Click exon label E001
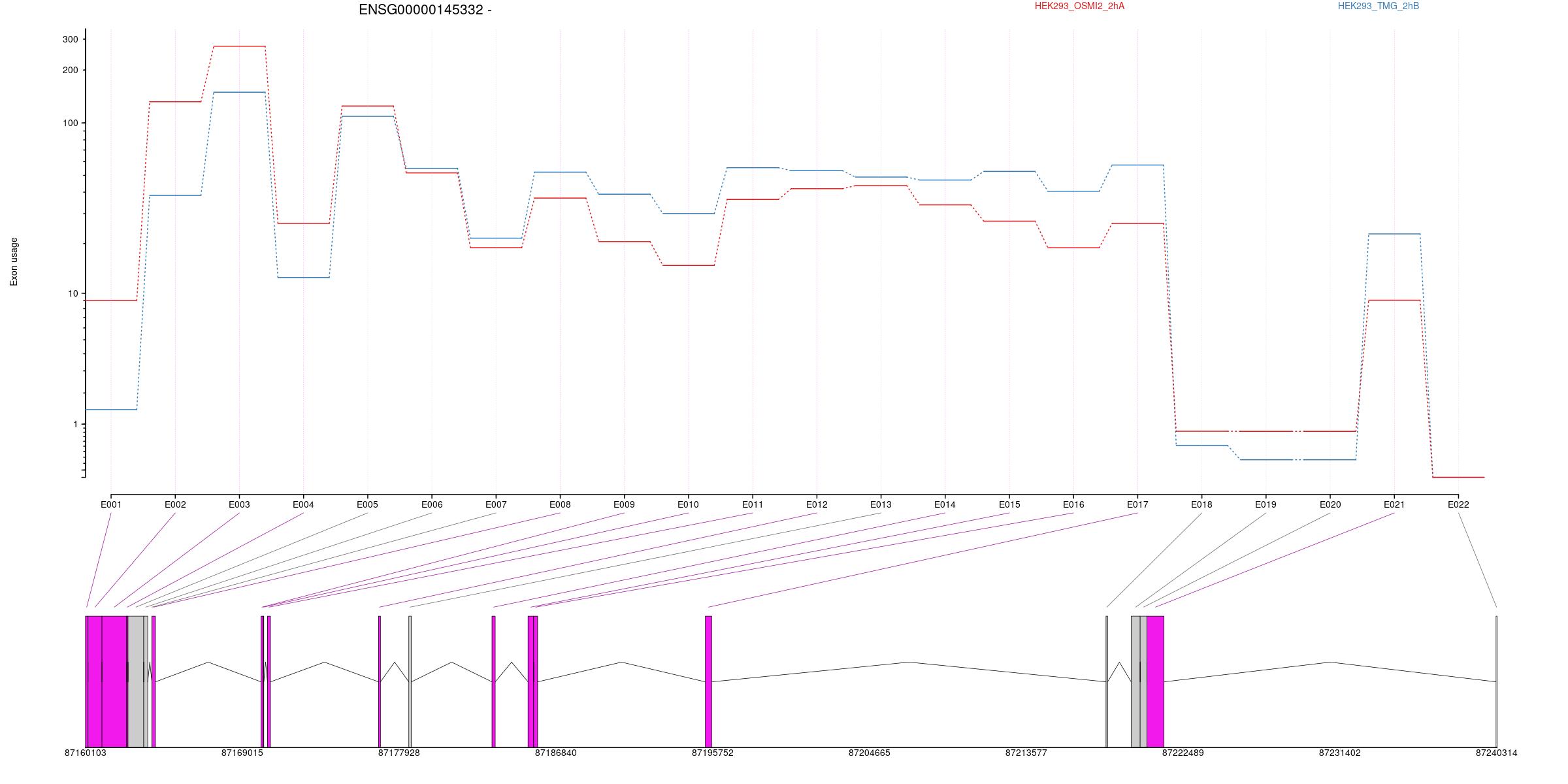The width and height of the screenshot is (1568, 784). click(111, 504)
